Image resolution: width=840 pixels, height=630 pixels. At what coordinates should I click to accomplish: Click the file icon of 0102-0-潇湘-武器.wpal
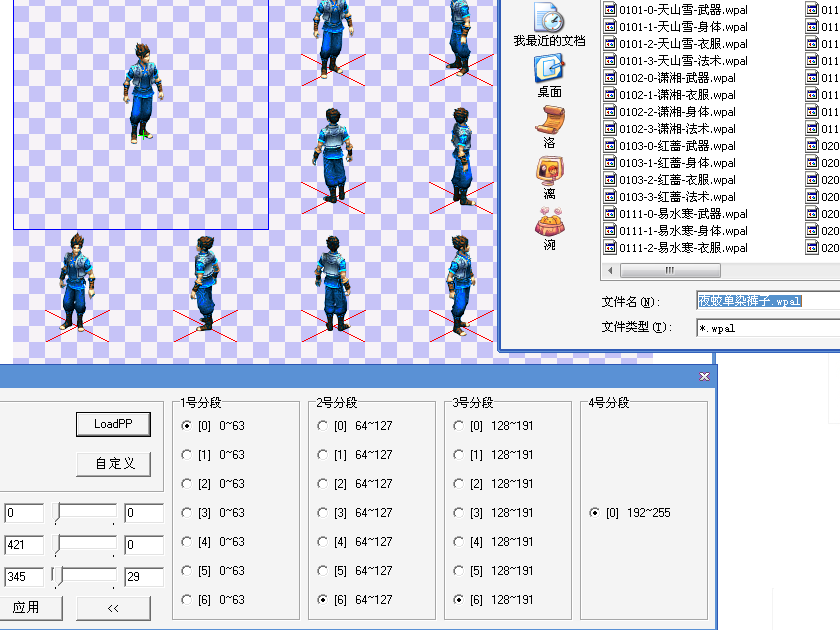tap(610, 78)
